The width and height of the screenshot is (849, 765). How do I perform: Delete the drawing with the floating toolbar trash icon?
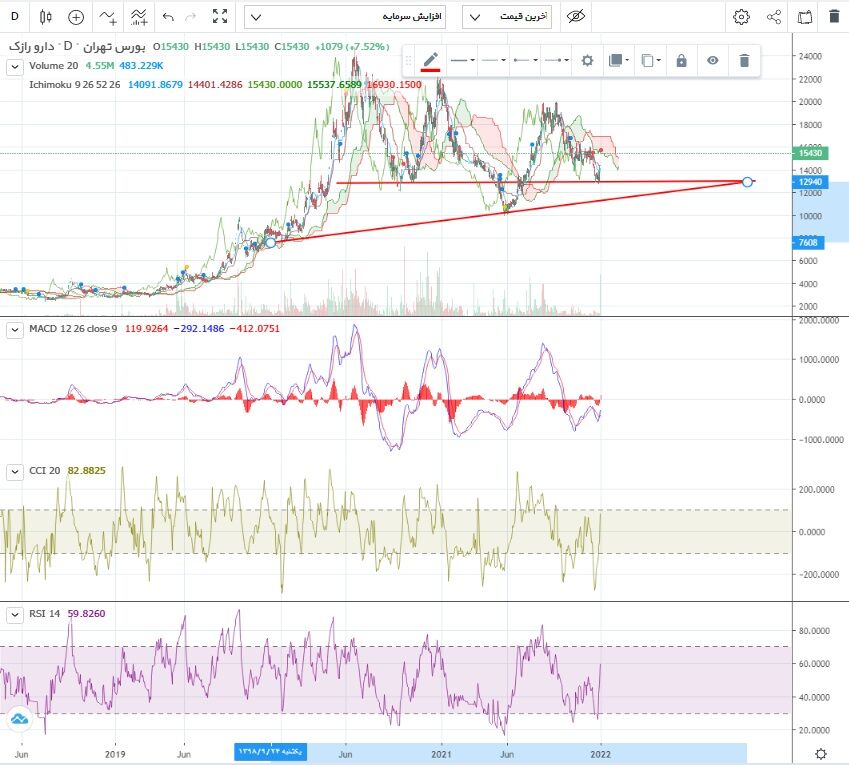coord(744,61)
